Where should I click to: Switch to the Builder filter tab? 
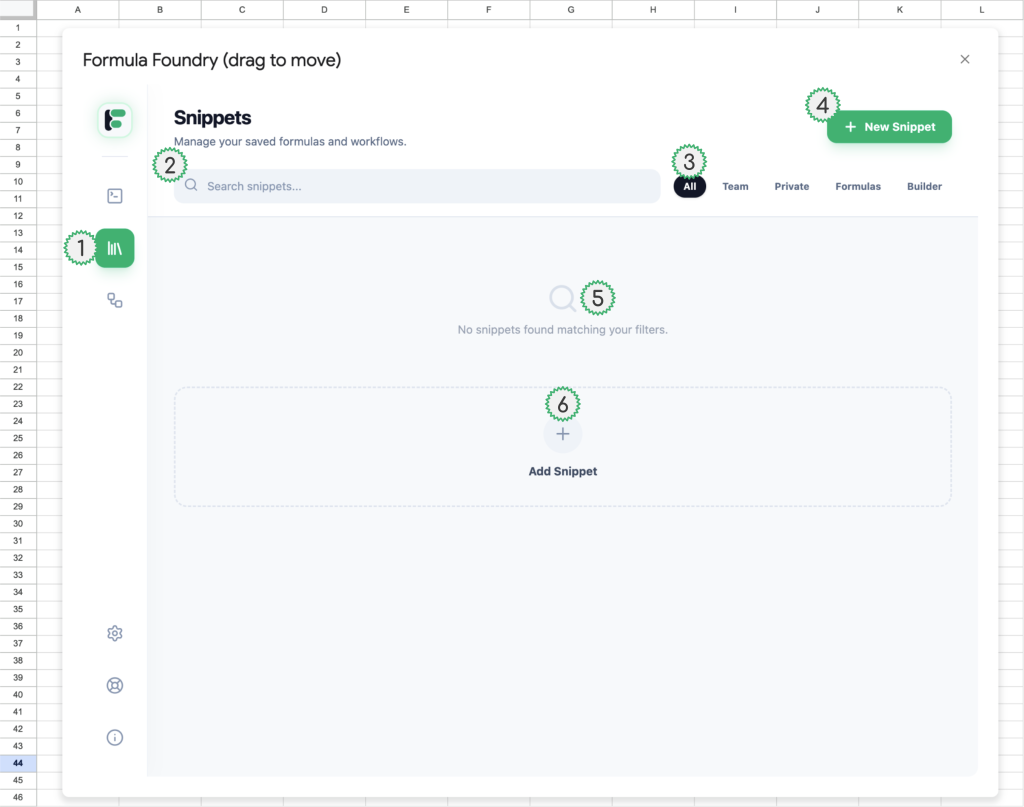pyautogui.click(x=924, y=186)
